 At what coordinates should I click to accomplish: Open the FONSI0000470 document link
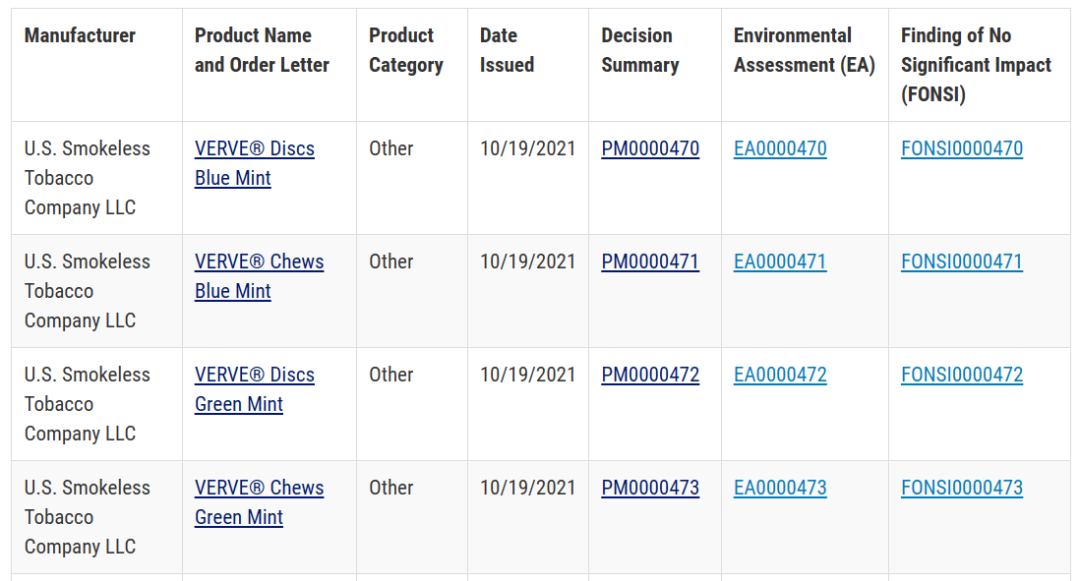(x=962, y=149)
